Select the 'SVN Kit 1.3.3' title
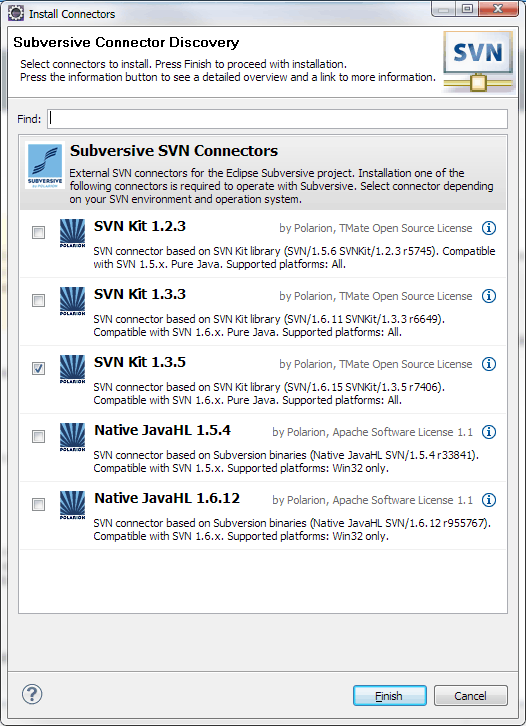The image size is (526, 726). tap(140, 294)
